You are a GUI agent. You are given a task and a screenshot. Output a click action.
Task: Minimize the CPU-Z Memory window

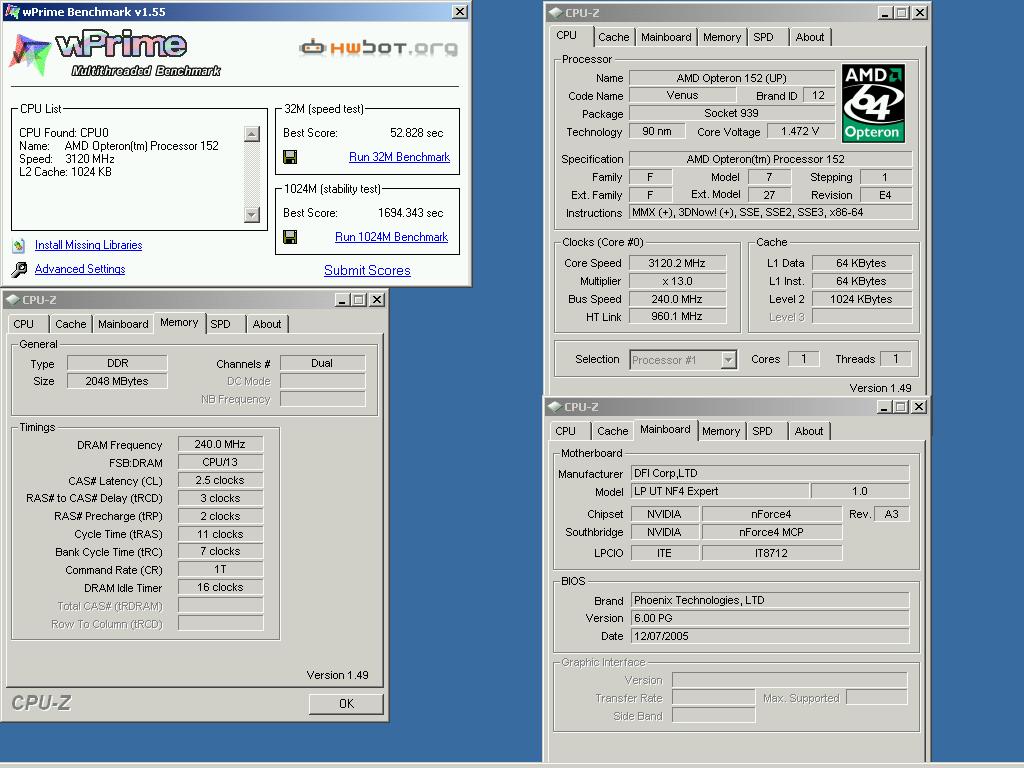coord(342,300)
